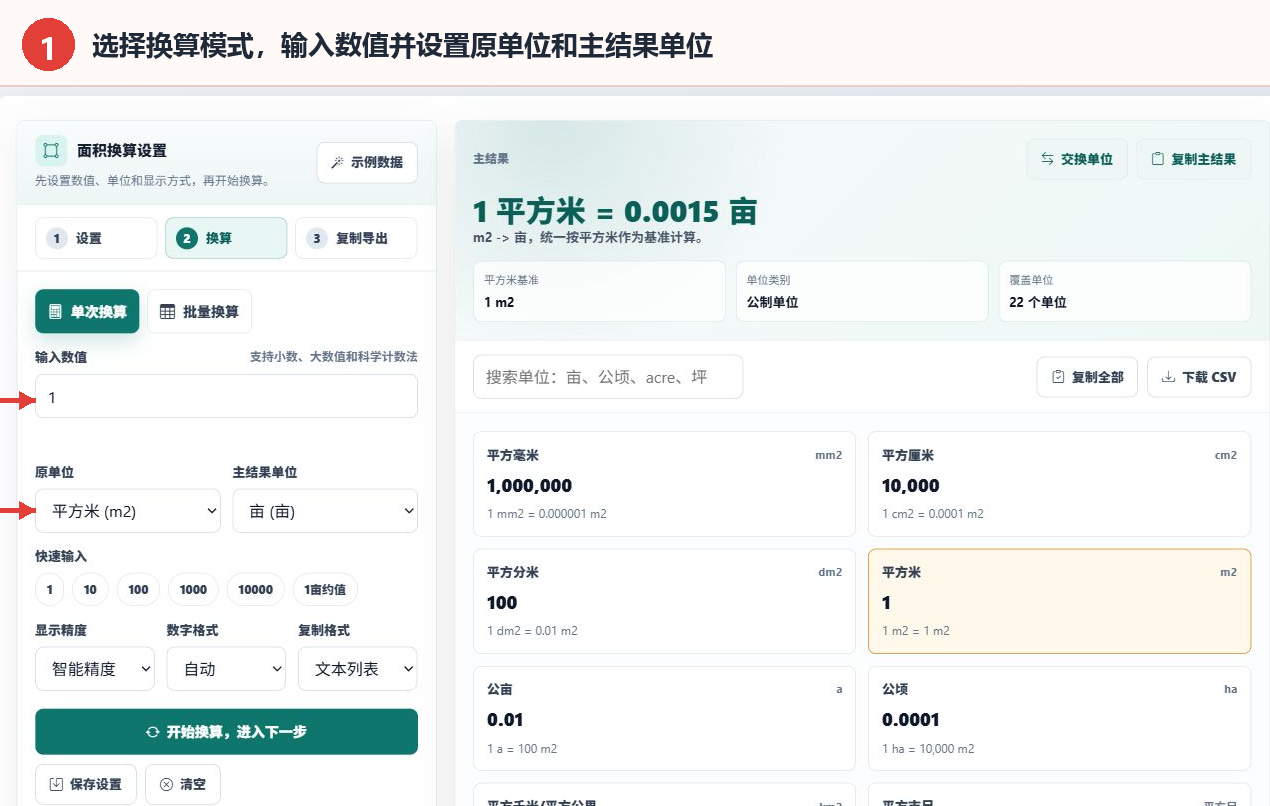The height and width of the screenshot is (806, 1270).
Task: Go to step 1 设置
Action: [96, 238]
